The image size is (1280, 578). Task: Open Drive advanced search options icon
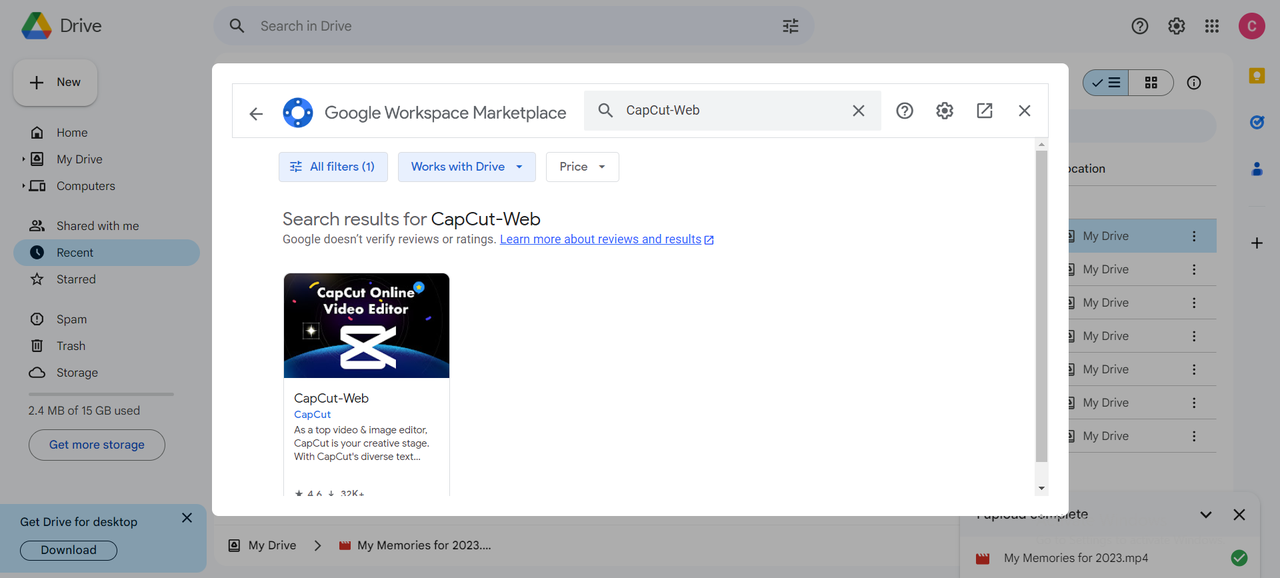click(791, 26)
